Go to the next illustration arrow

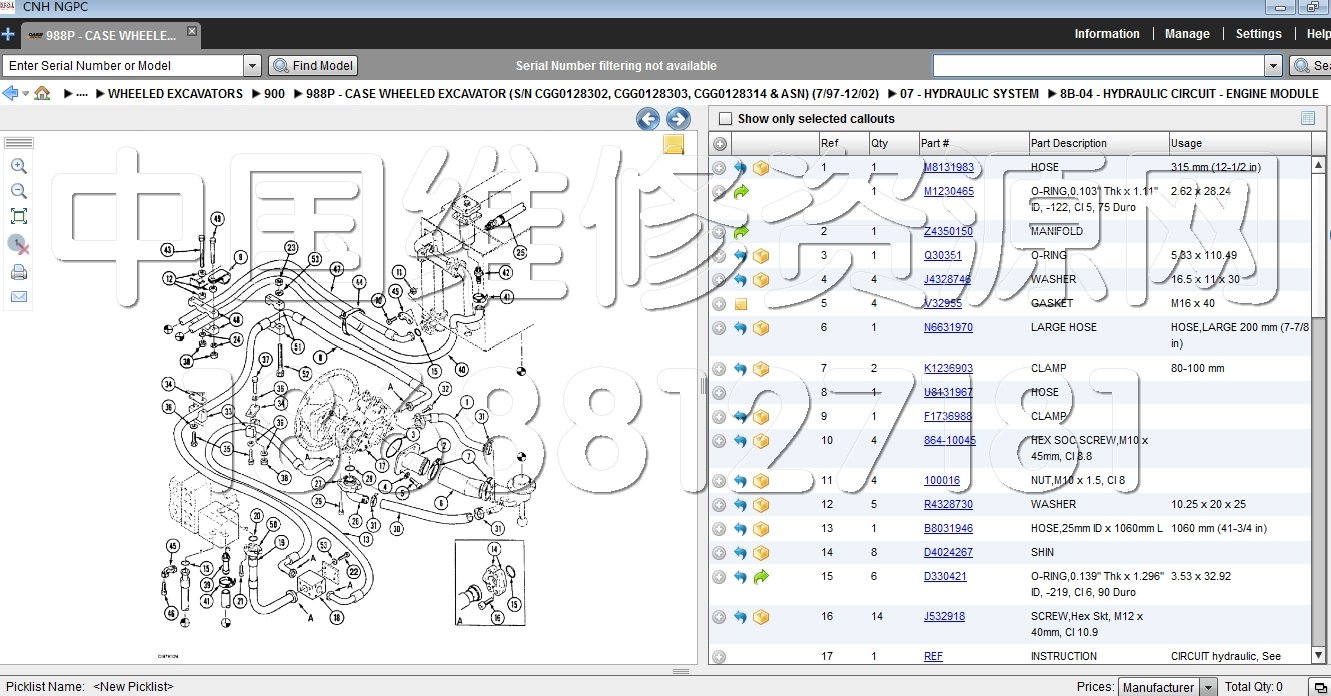(678, 120)
